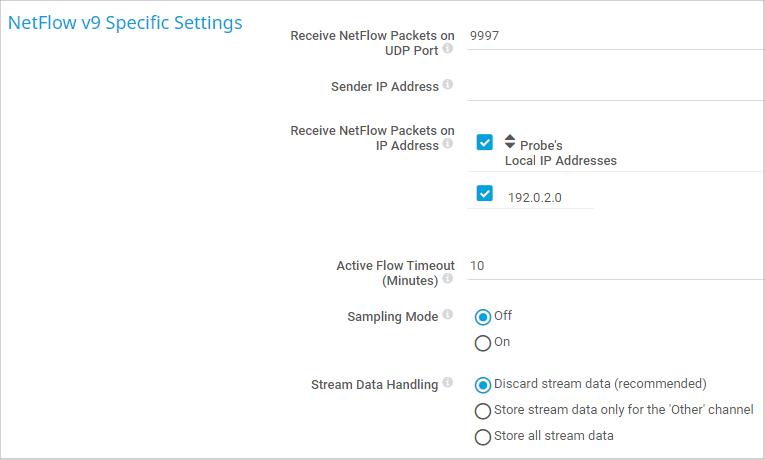Show help icon for Sampling Mode
The height and width of the screenshot is (460, 765).
448,315
